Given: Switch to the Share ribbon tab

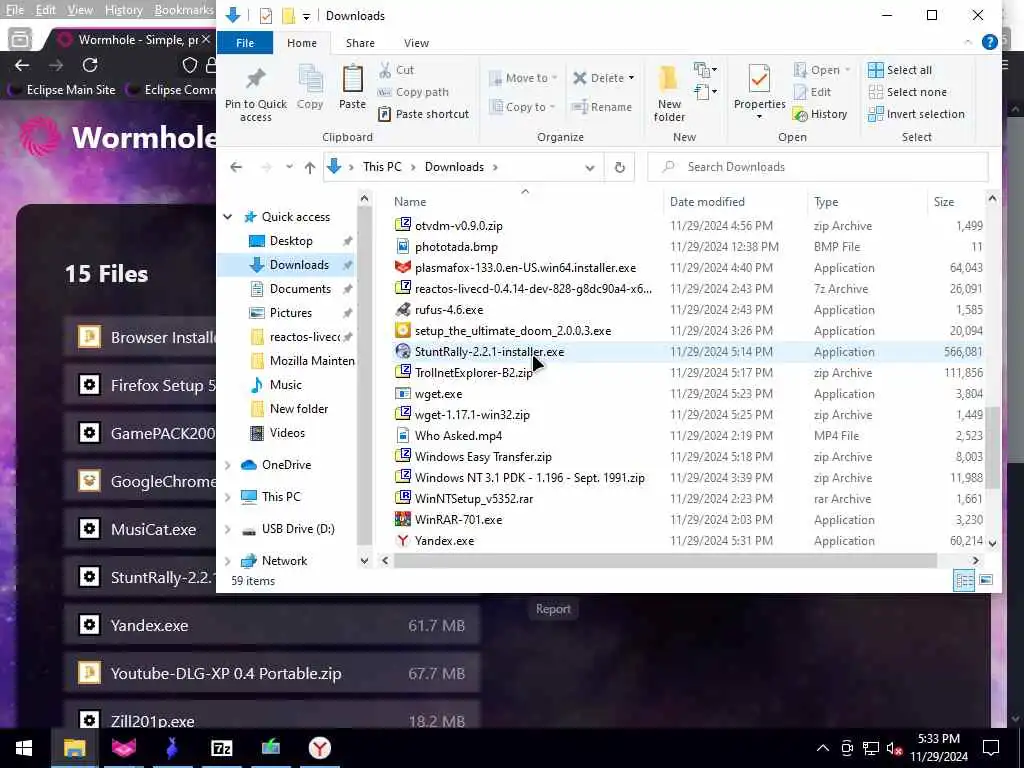Looking at the screenshot, I should click(x=360, y=43).
